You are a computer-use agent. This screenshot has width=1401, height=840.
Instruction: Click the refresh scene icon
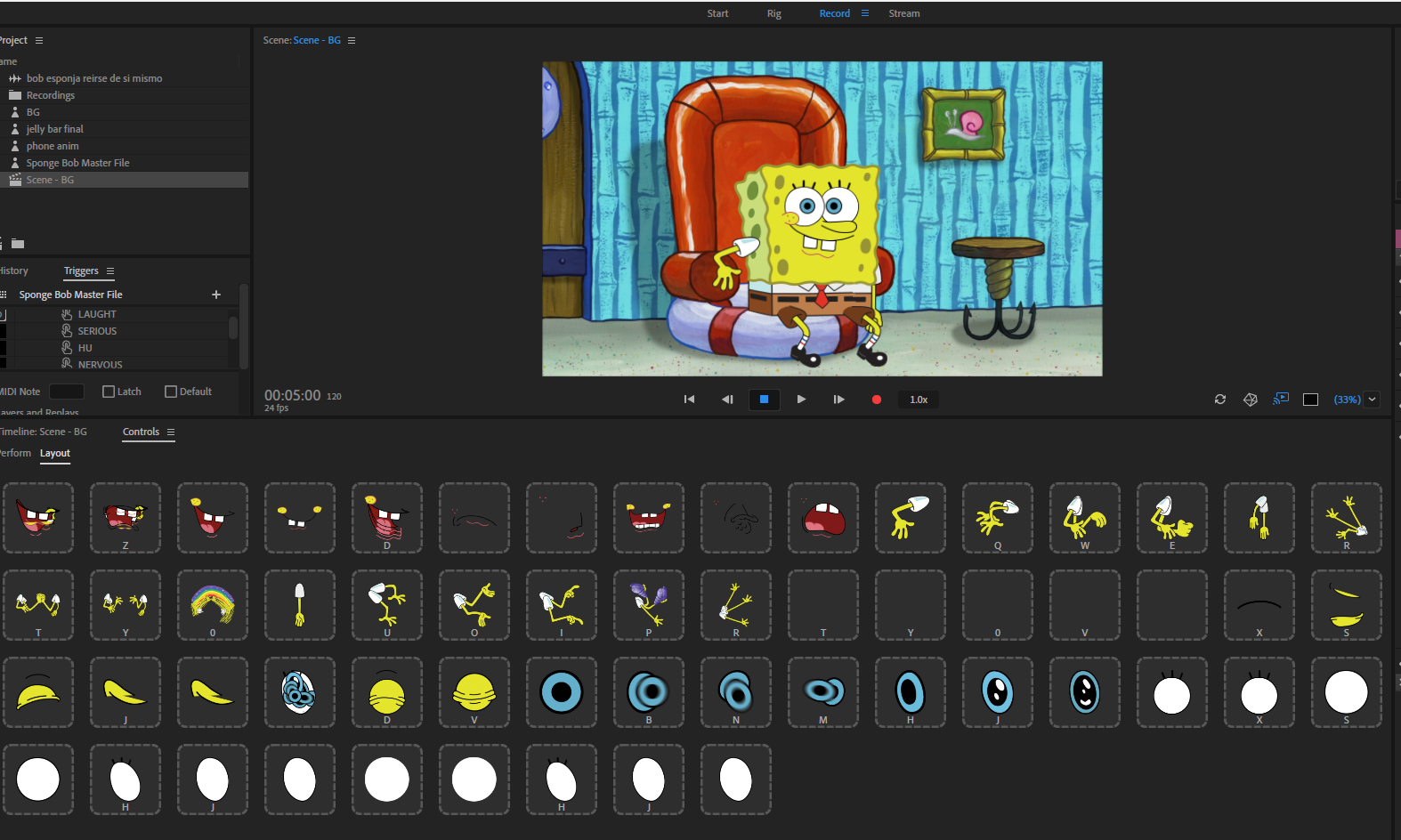click(1220, 400)
